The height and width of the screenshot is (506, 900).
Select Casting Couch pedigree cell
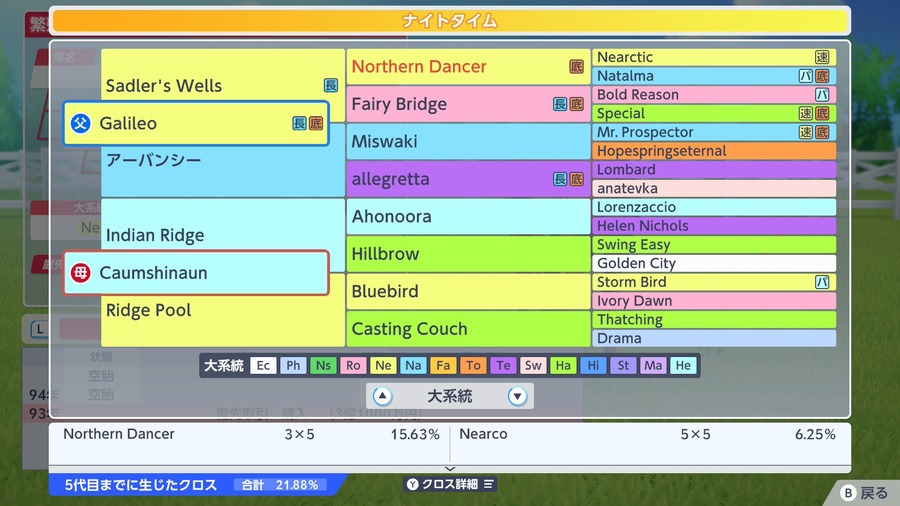468,329
